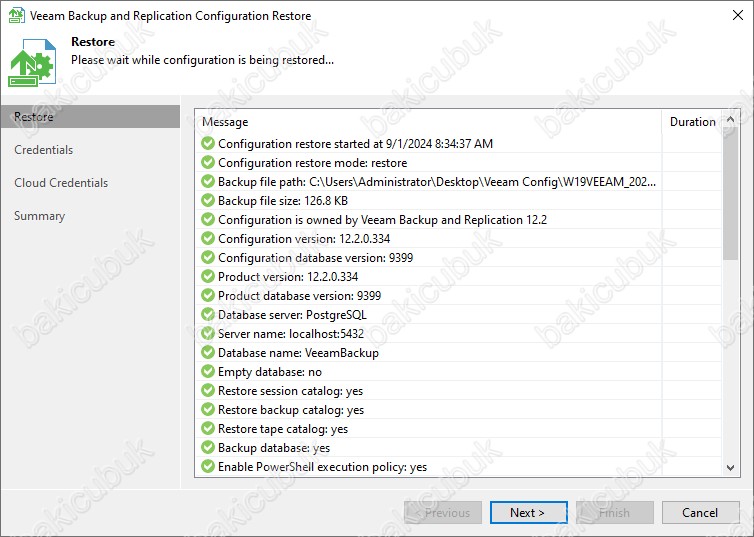Click green check icon beside Server name

click(x=208, y=333)
